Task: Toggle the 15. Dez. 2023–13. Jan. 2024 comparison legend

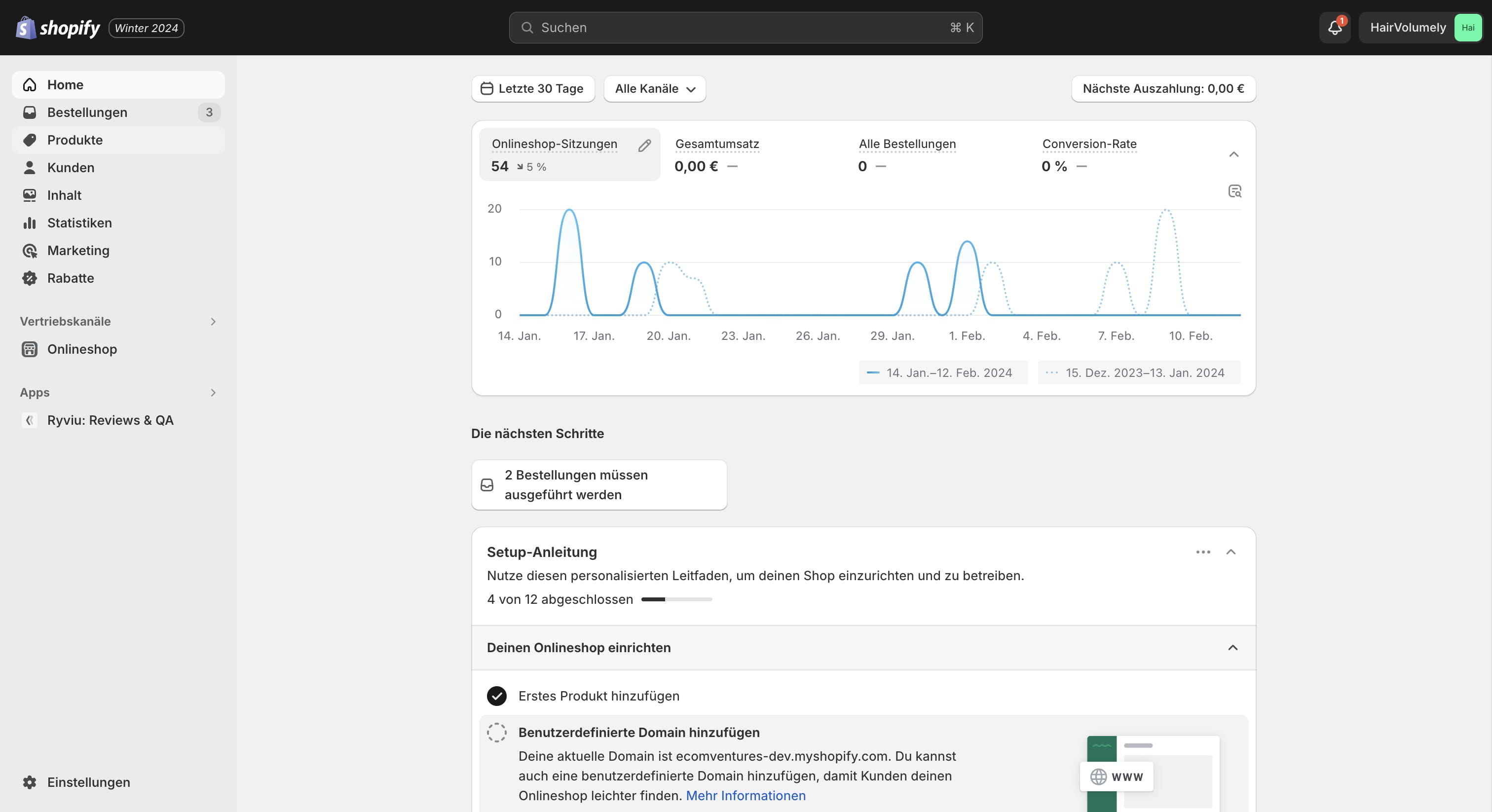Action: 1139,372
